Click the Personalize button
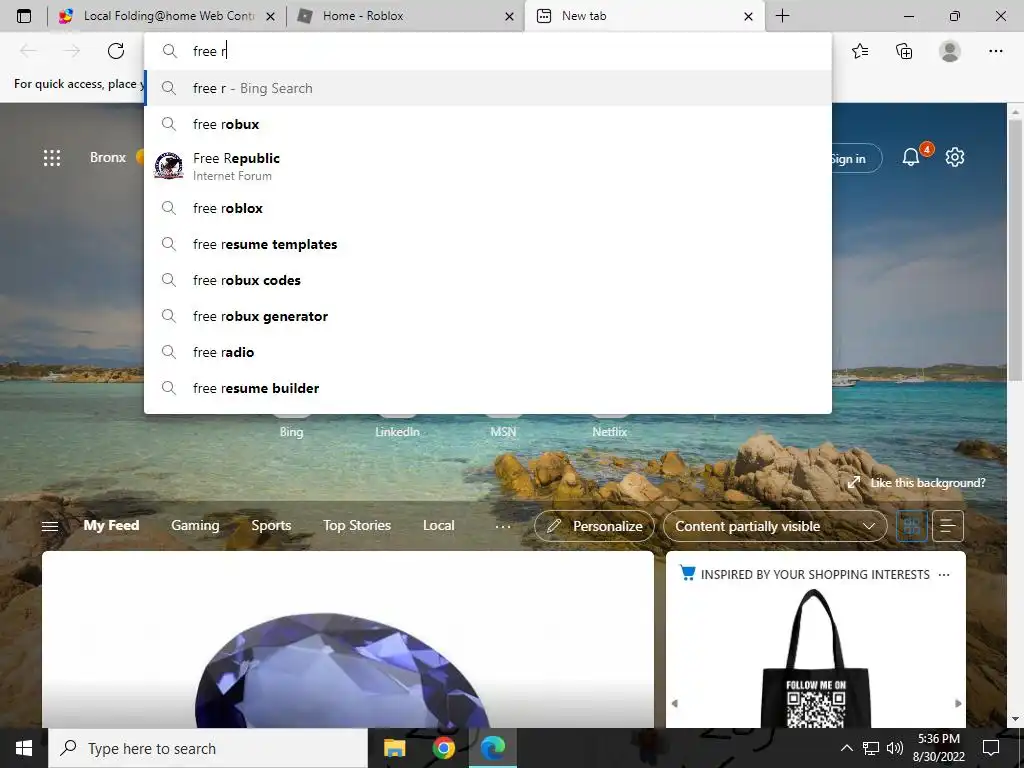Viewport: 1024px width, 768px height. click(594, 526)
